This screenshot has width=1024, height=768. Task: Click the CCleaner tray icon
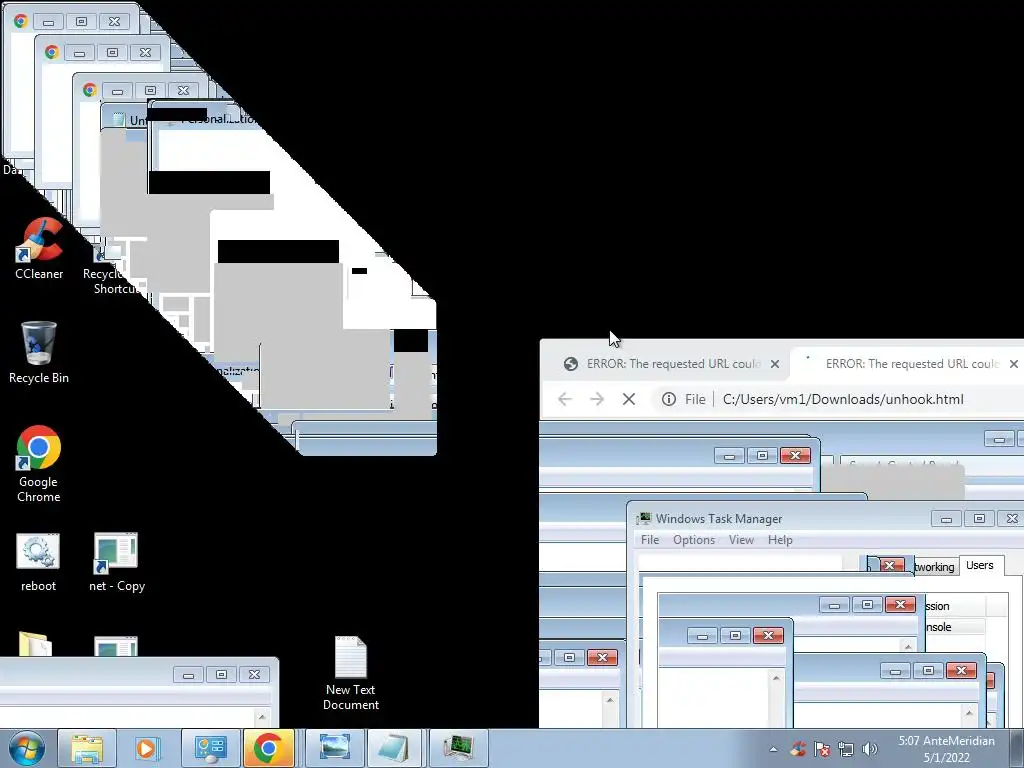[797, 749]
